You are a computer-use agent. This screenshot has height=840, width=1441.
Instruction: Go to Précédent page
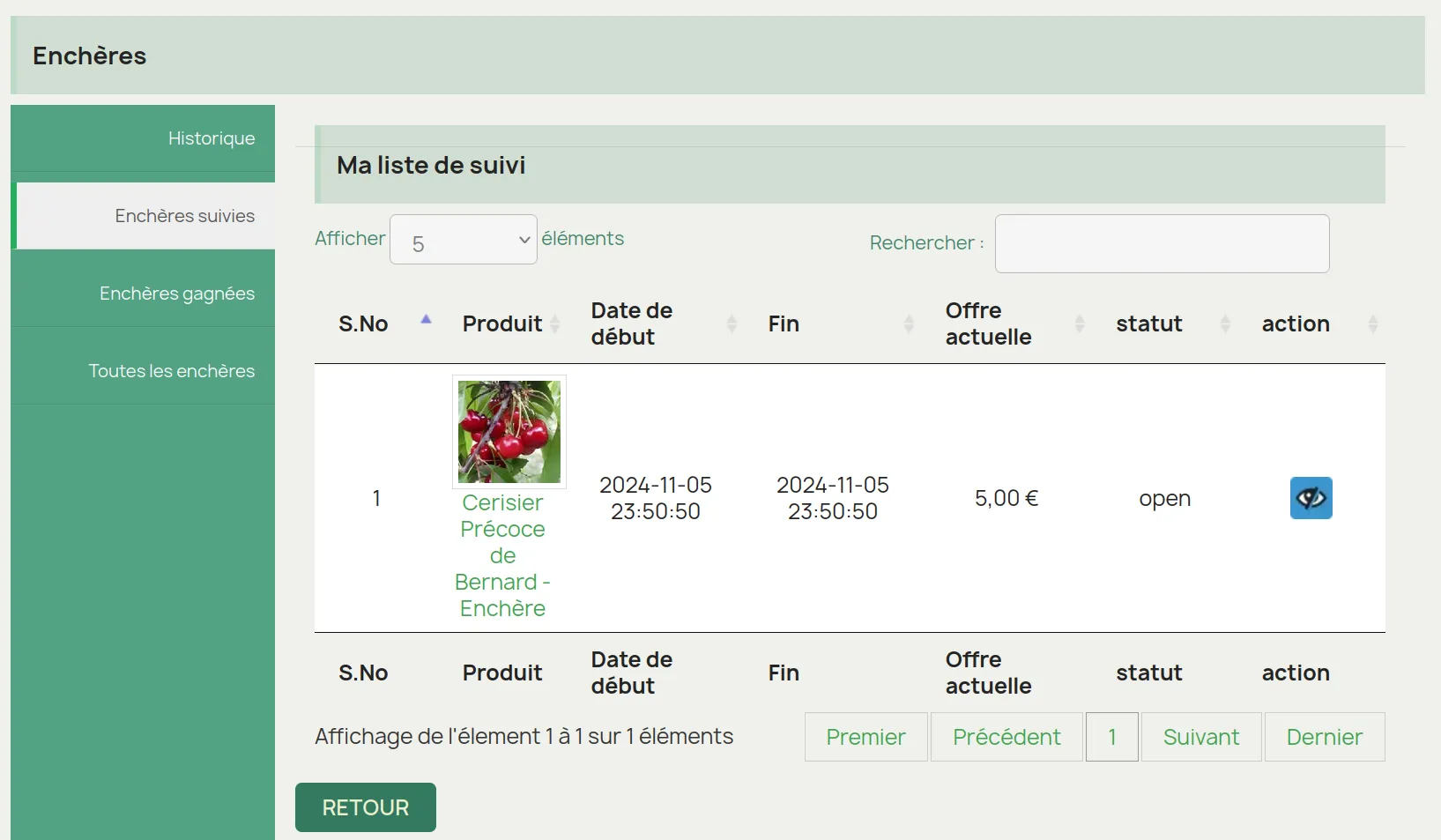[1006, 737]
